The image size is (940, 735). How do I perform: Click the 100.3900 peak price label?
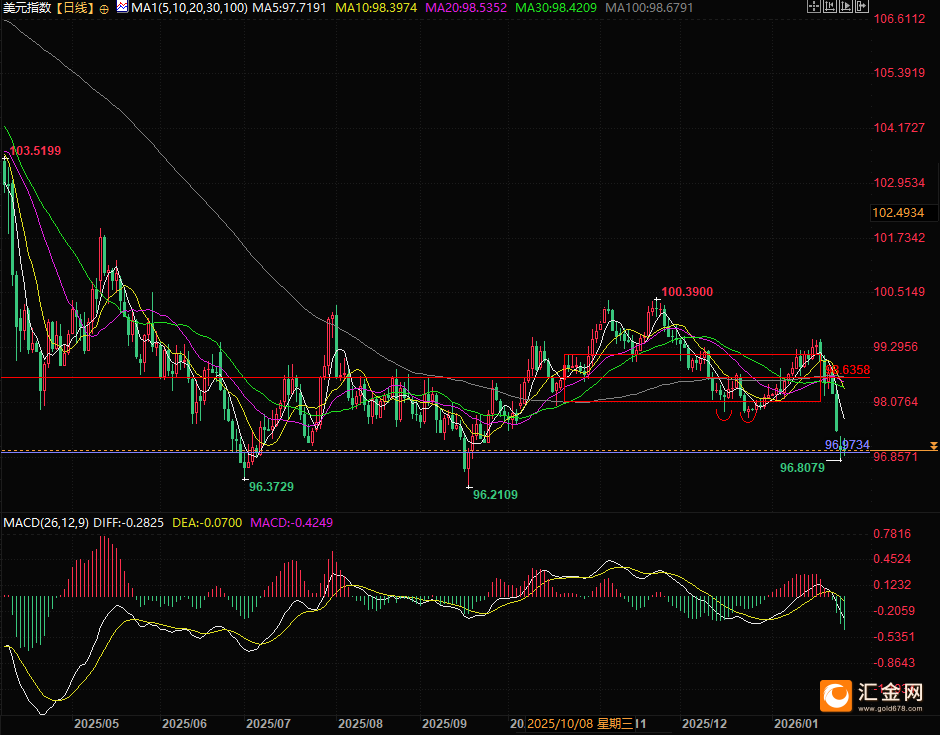pos(687,291)
